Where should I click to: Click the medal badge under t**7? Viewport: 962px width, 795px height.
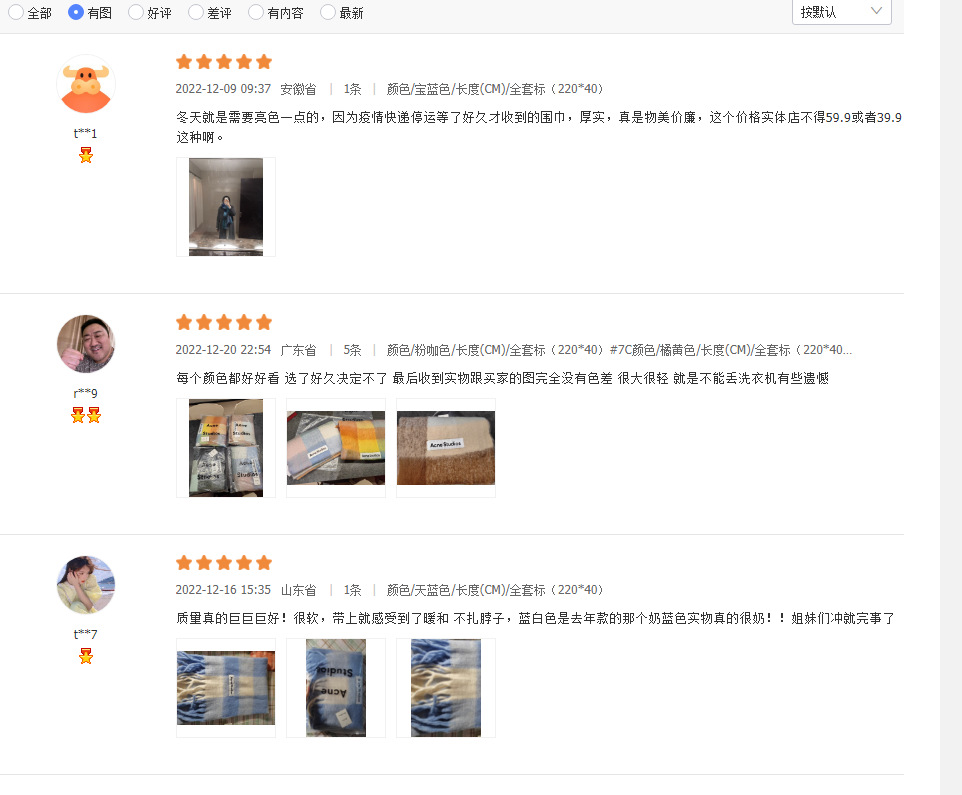(x=86, y=656)
